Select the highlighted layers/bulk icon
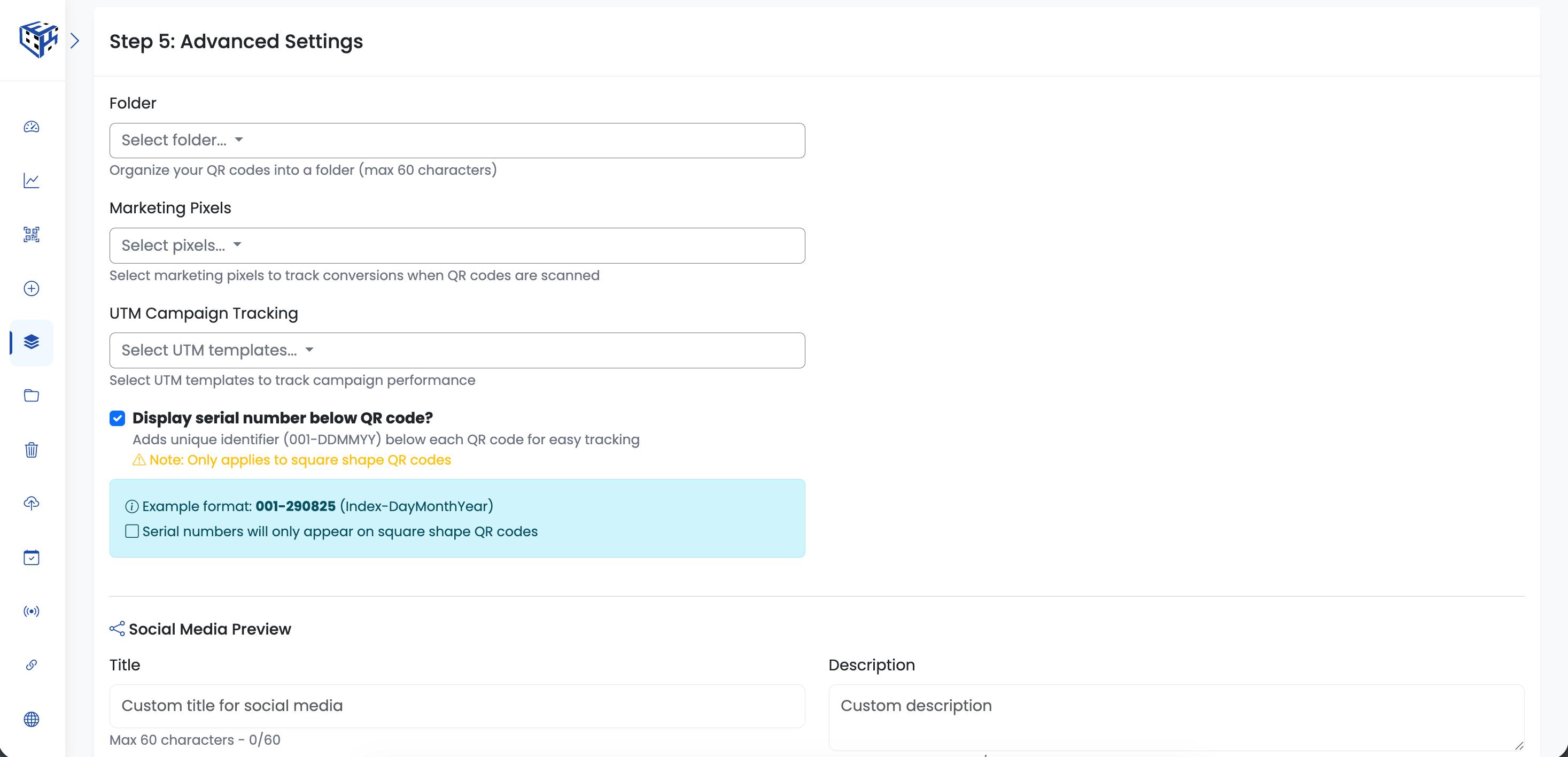Viewport: 1568px width, 757px height. [x=31, y=342]
